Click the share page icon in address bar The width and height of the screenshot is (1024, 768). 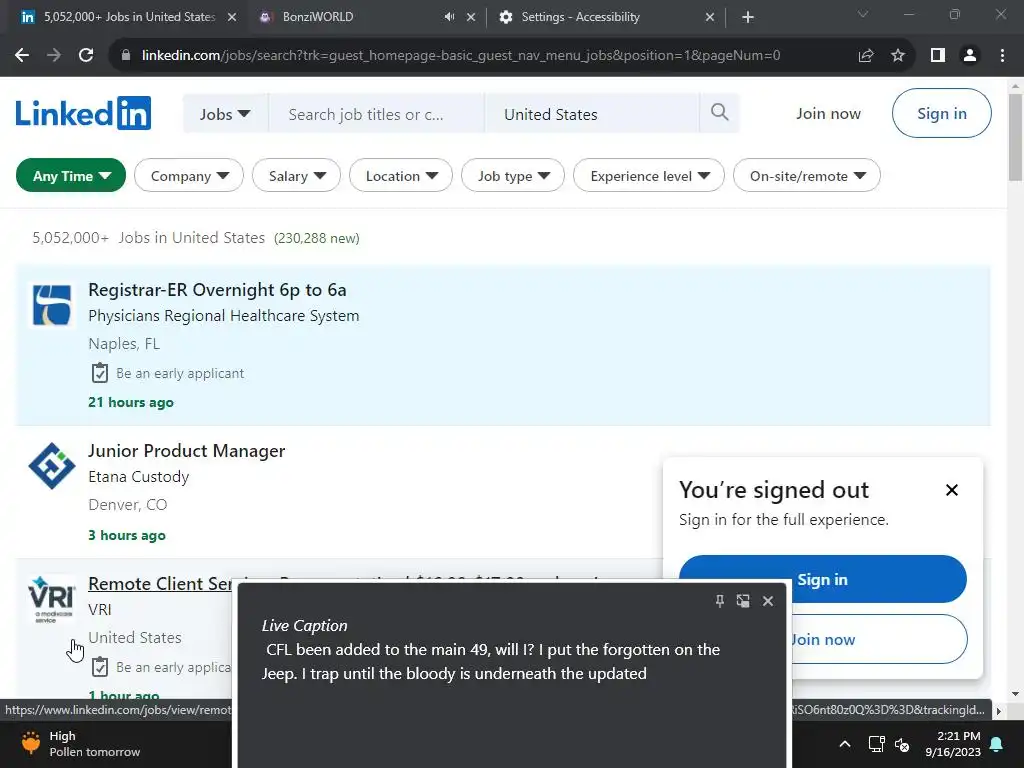click(x=866, y=56)
